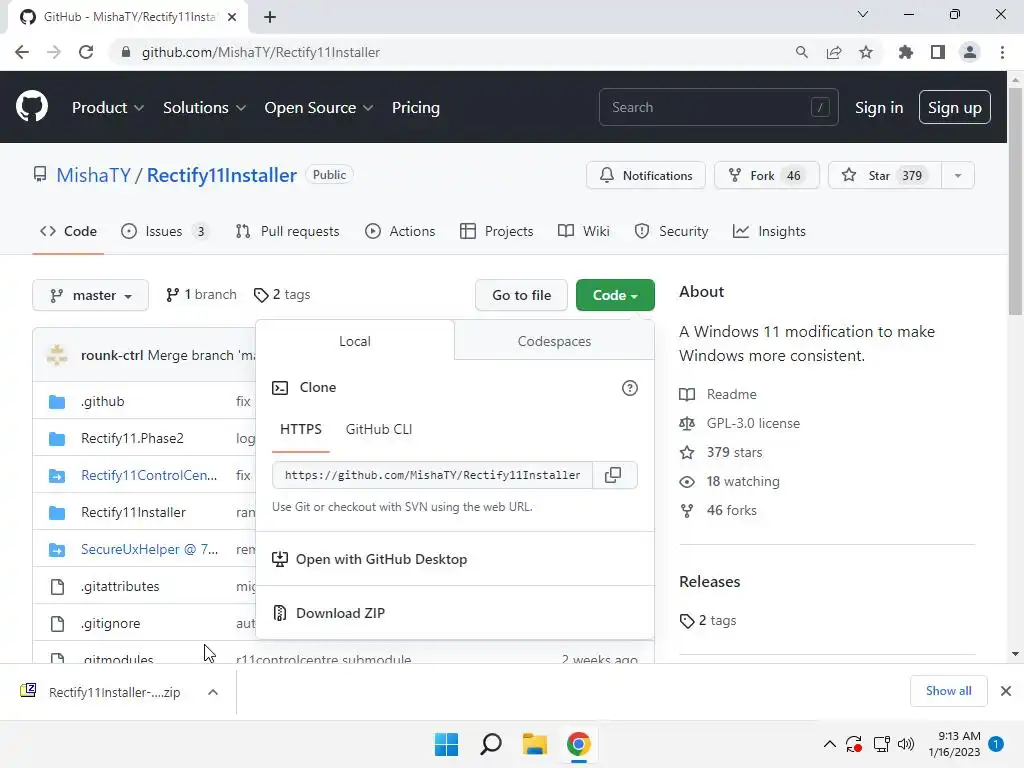Image resolution: width=1024 pixels, height=768 pixels.
Task: Open the Issues tab
Action: pyautogui.click(x=165, y=231)
